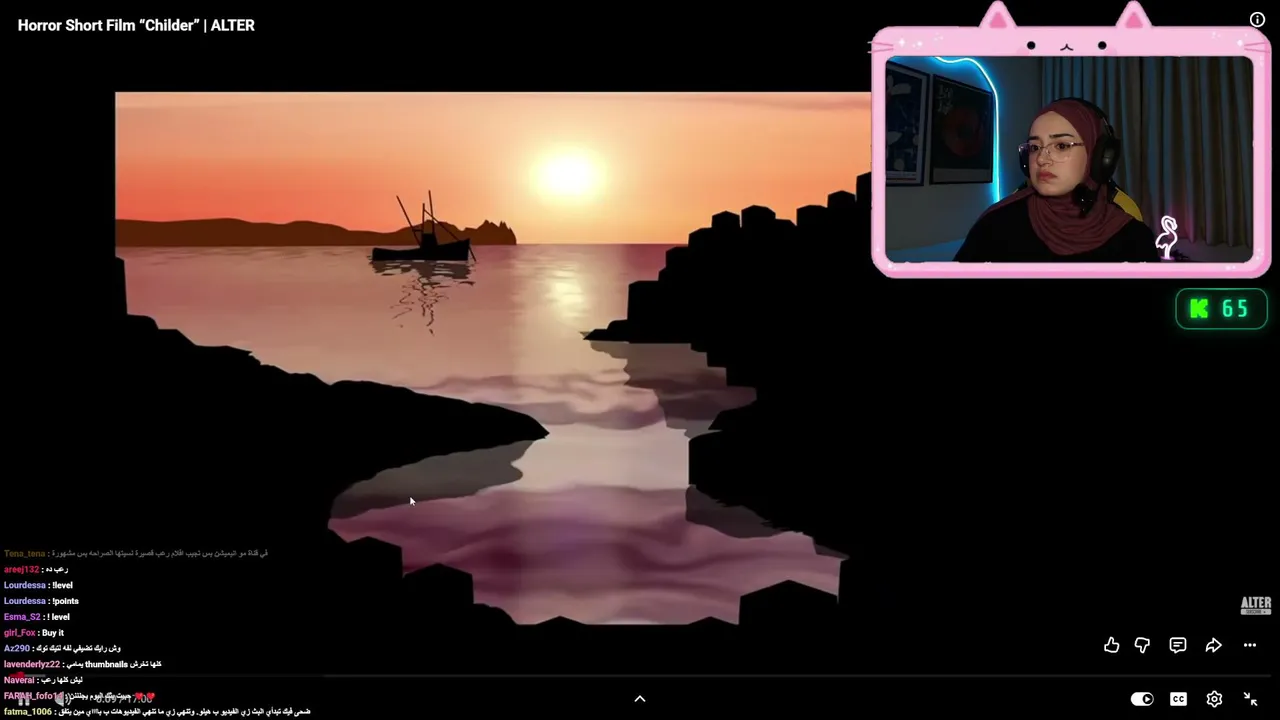Click the sunset video frame to pause
Image resolution: width=1280 pixels, height=720 pixels.
492,358
